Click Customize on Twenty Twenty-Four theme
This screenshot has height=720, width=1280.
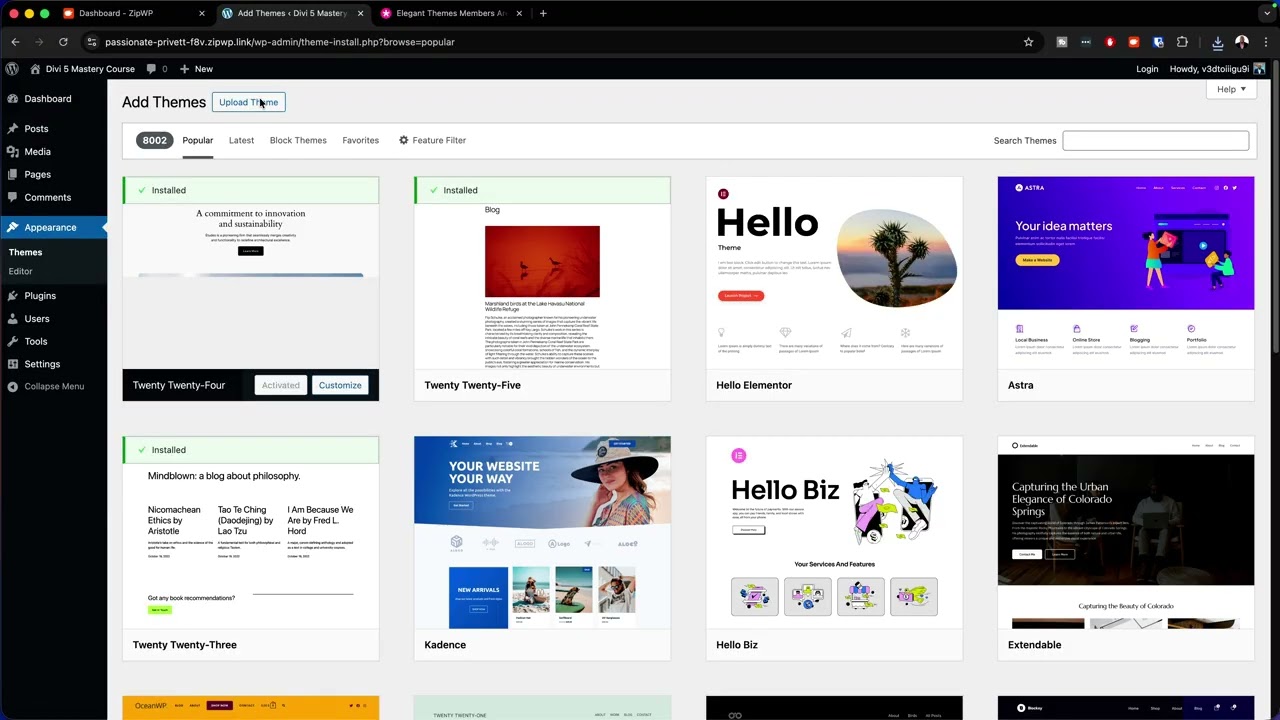(x=340, y=386)
